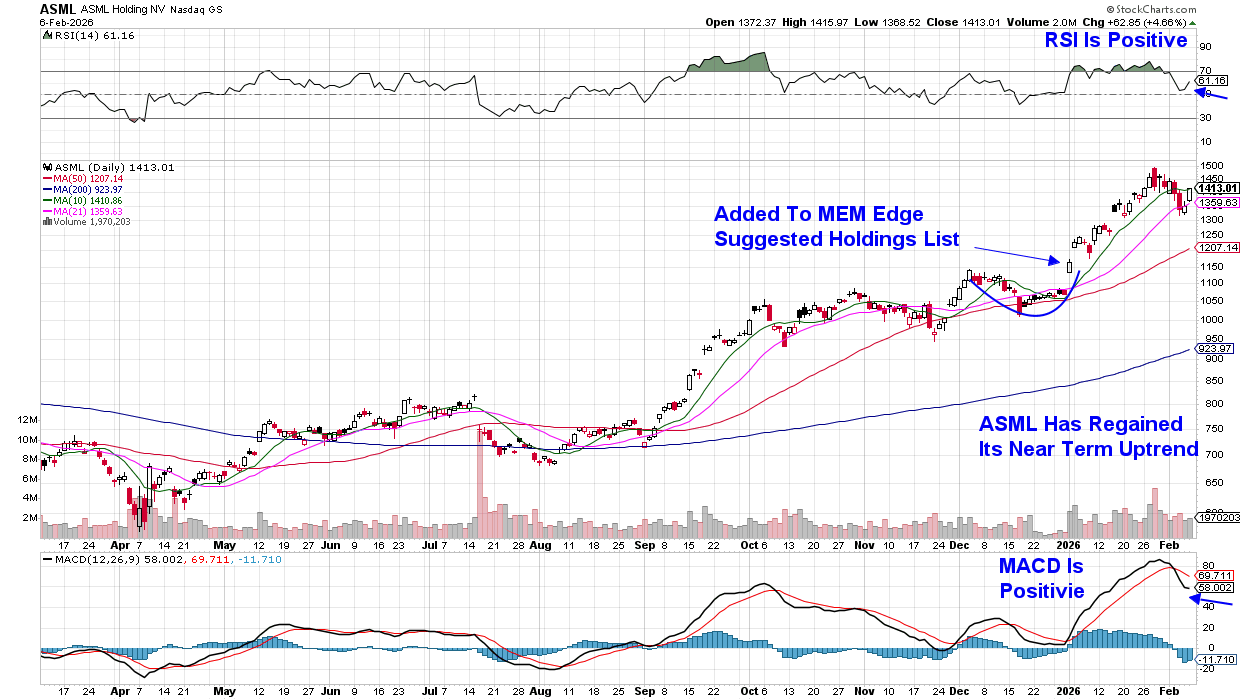This screenshot has width=1240, height=700.
Task: Click the MACD Is Positivie annotation text
Action: tap(1042, 578)
